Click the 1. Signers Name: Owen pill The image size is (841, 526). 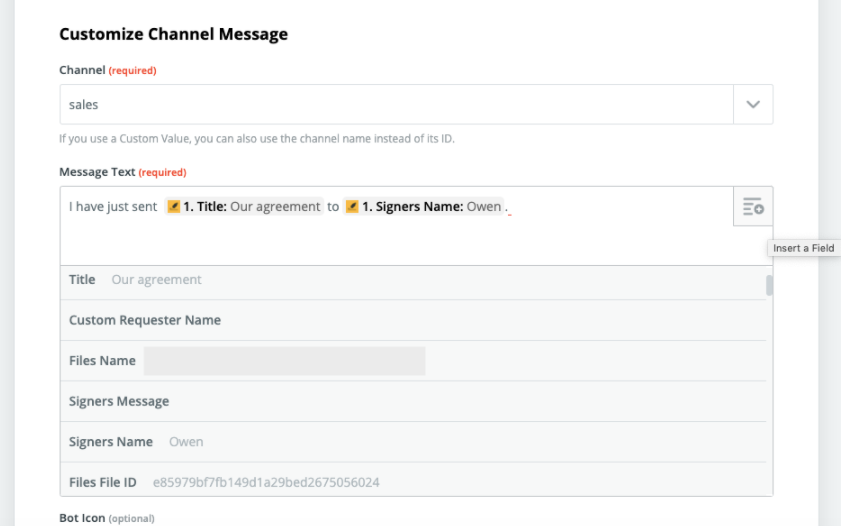[423, 206]
